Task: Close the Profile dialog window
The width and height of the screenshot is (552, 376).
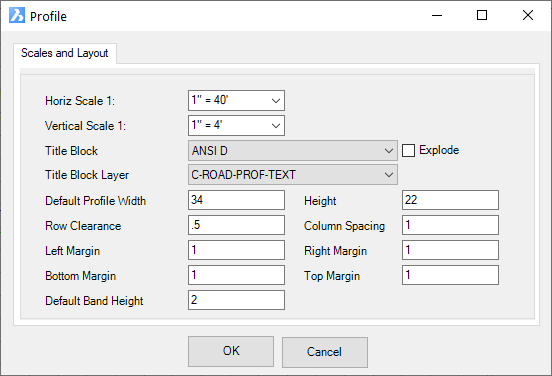Action: click(x=528, y=15)
